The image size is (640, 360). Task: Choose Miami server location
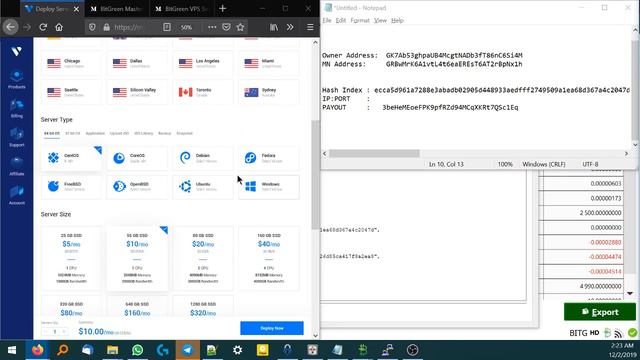pos(269,63)
